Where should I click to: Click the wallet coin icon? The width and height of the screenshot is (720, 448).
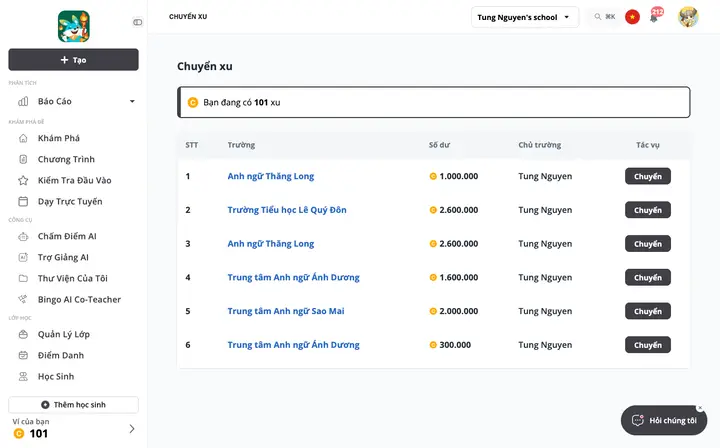18,433
